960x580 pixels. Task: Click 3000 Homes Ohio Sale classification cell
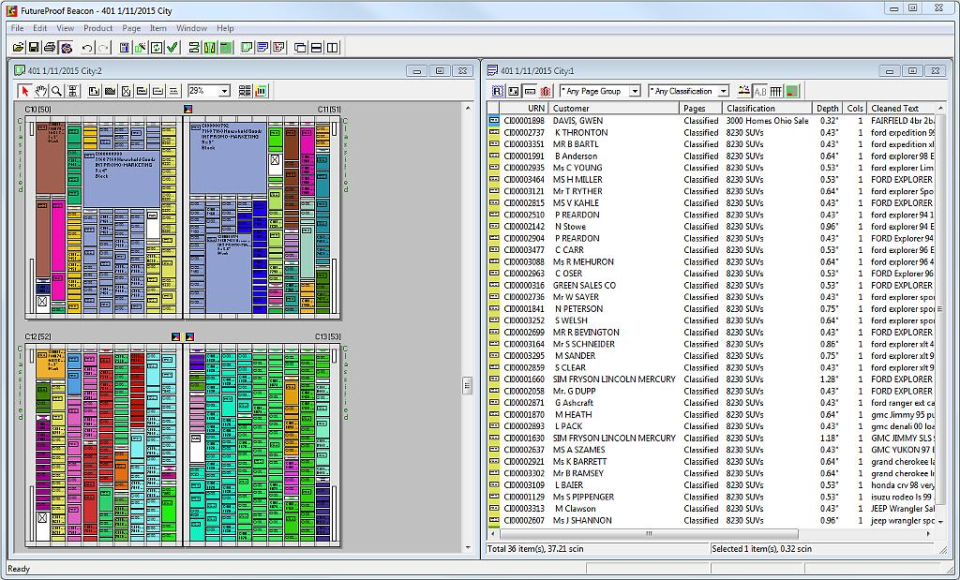click(x=767, y=121)
